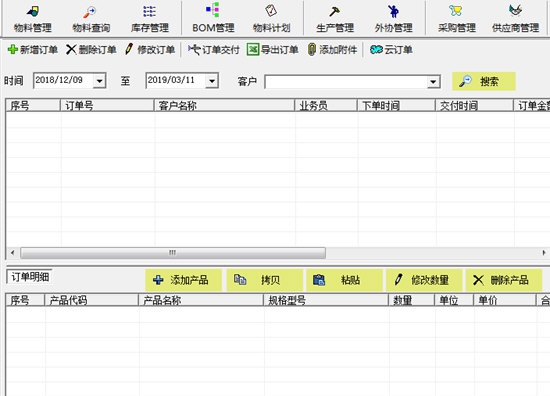Click 单价 column header
The width and height of the screenshot is (550, 396).
coord(505,300)
